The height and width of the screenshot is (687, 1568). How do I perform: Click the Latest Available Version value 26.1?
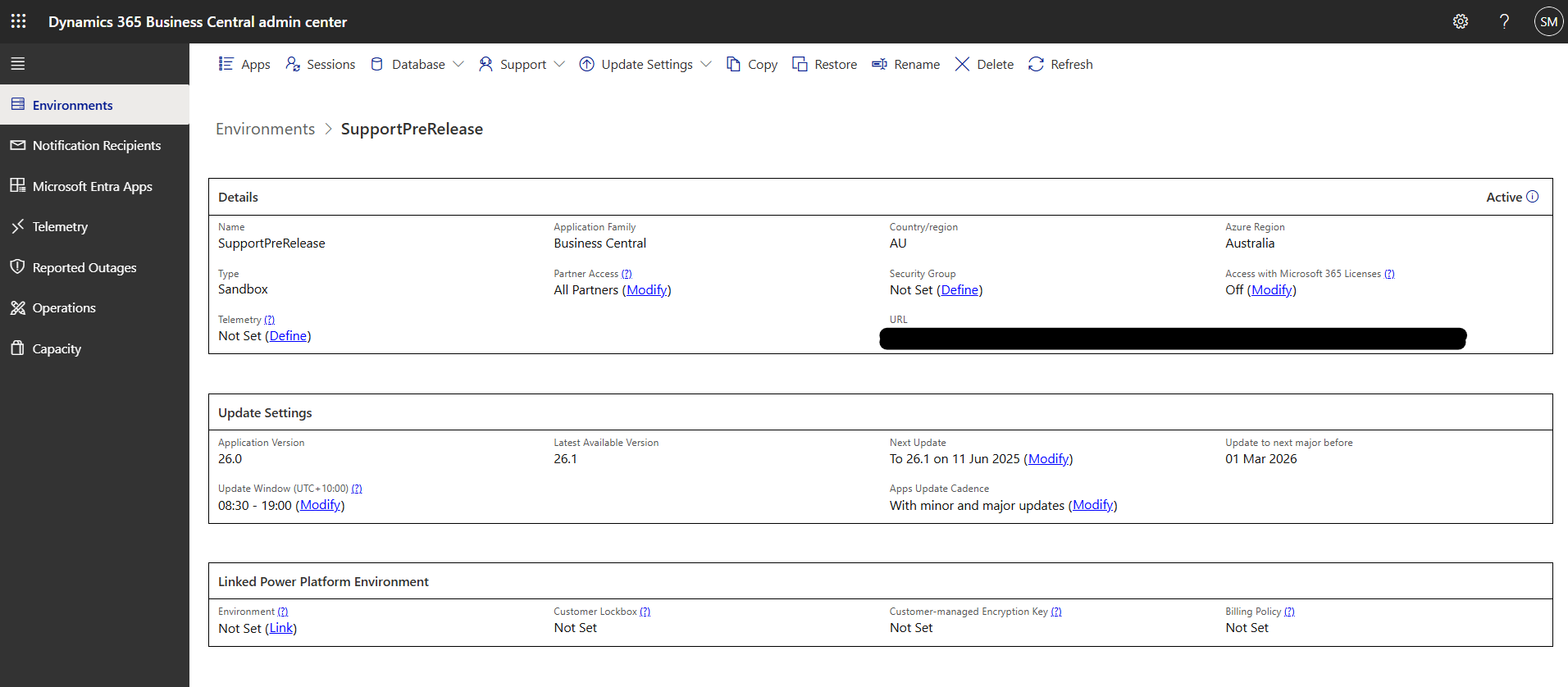tap(565, 459)
